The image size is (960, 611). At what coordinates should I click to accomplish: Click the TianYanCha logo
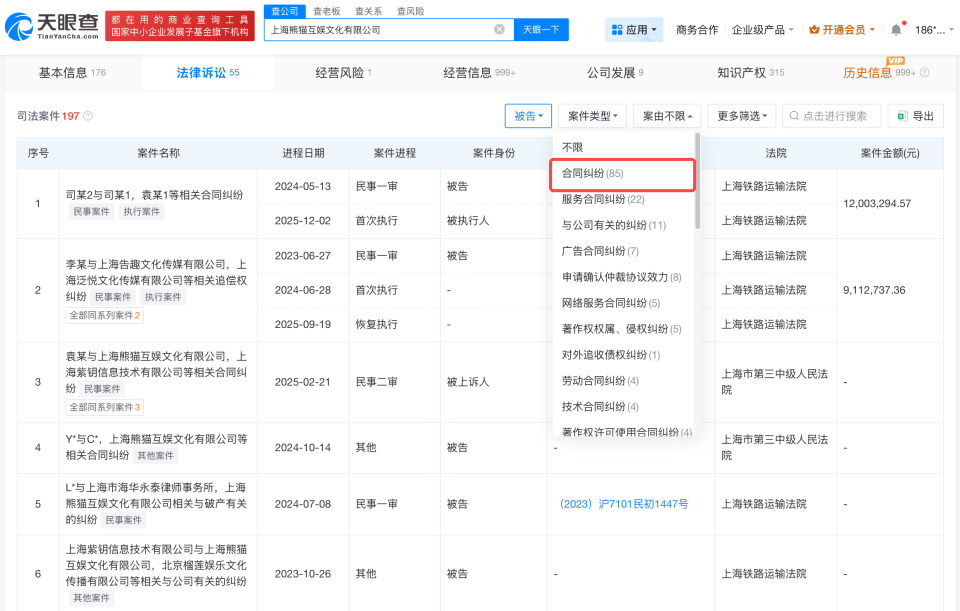pyautogui.click(x=54, y=27)
